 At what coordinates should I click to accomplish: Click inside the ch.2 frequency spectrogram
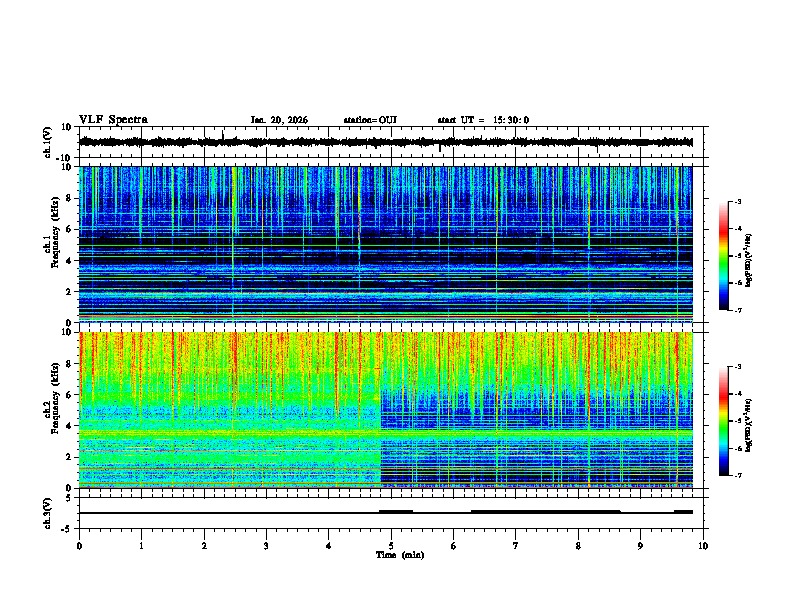[385, 410]
